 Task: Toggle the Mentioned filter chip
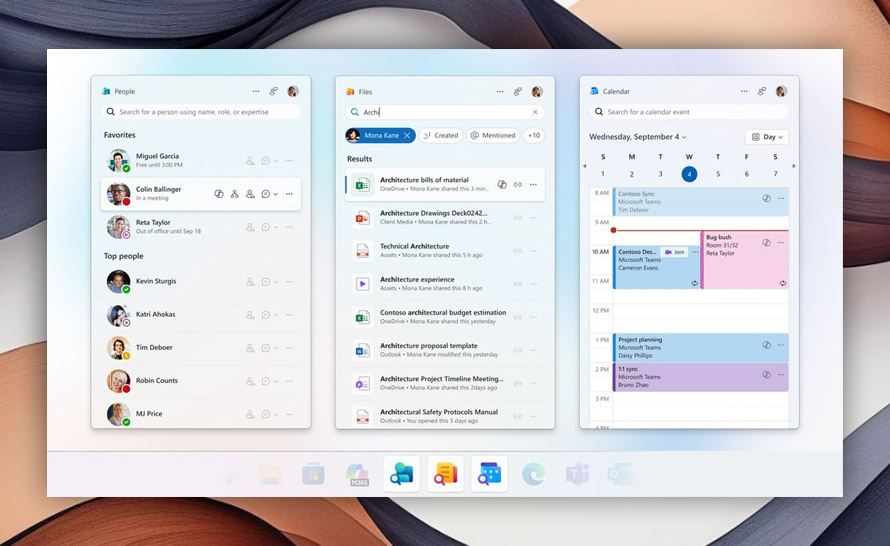click(494, 135)
